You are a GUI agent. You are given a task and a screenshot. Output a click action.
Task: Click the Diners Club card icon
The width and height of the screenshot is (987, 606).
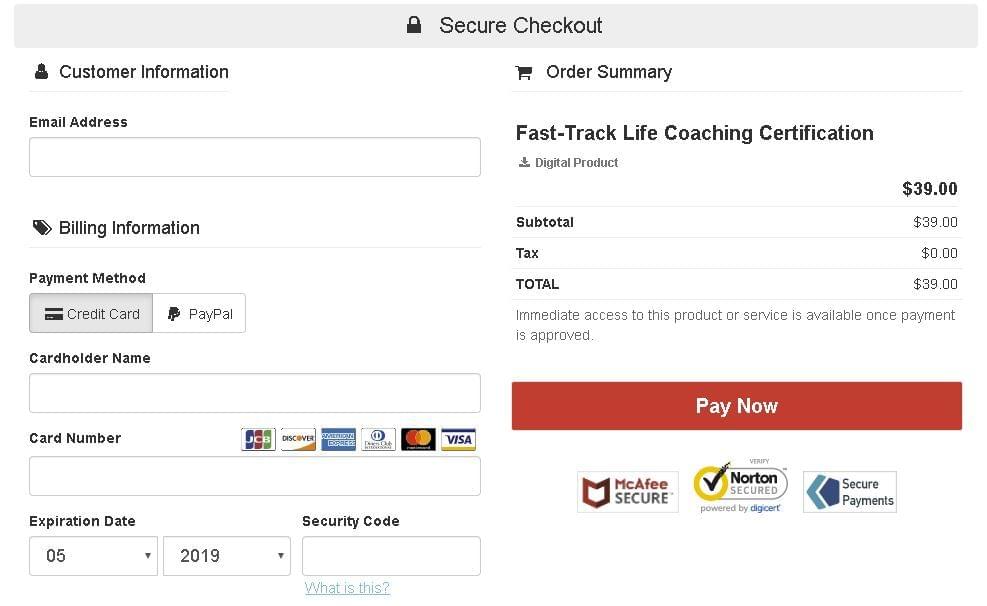378,439
